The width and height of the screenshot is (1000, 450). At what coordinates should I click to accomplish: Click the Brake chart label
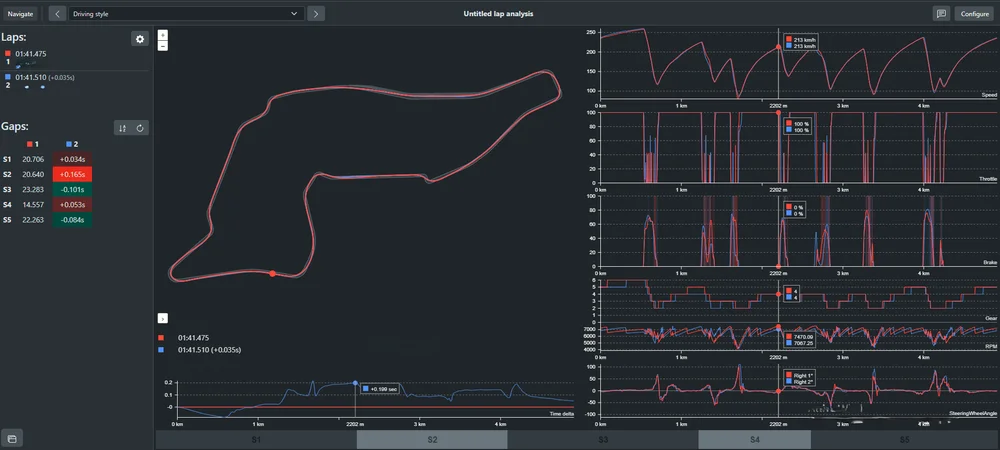pos(990,262)
